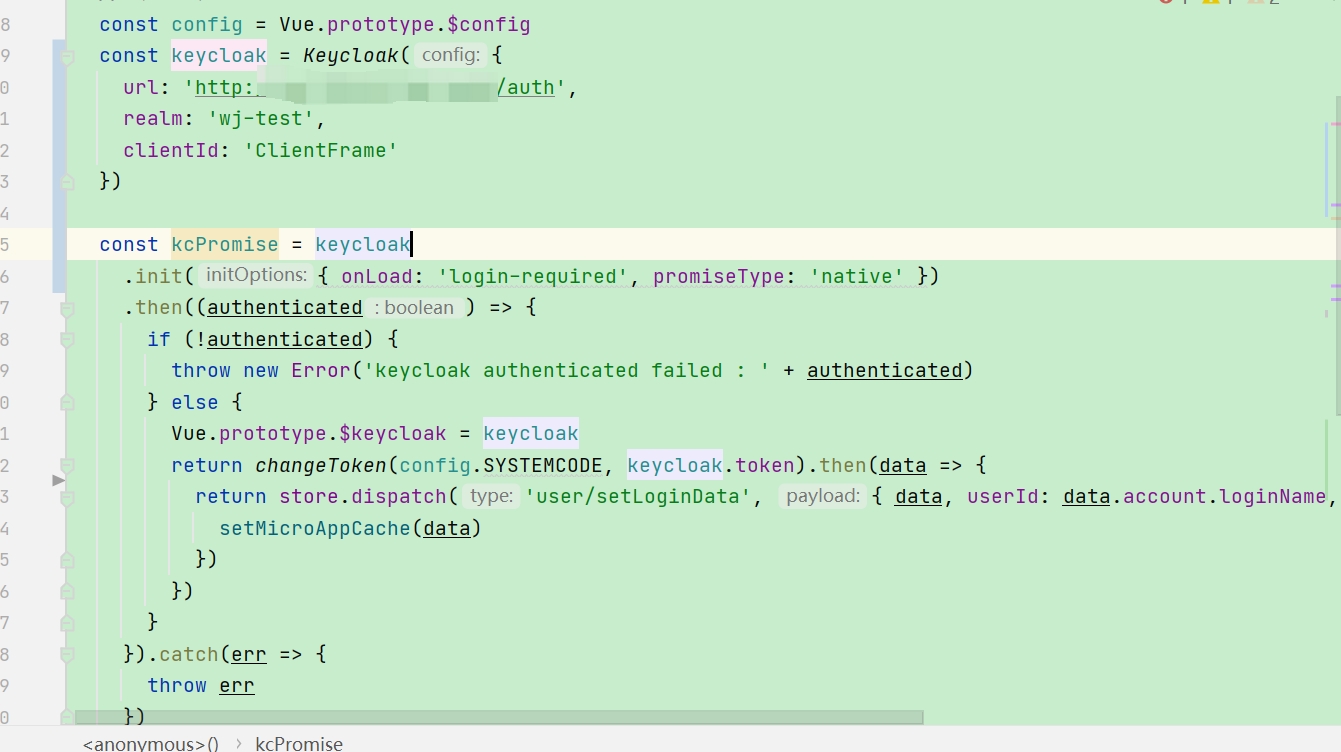Click the gutter folding marker beside the keycloak constant
The height and width of the screenshot is (752, 1341).
pyautogui.click(x=67, y=57)
